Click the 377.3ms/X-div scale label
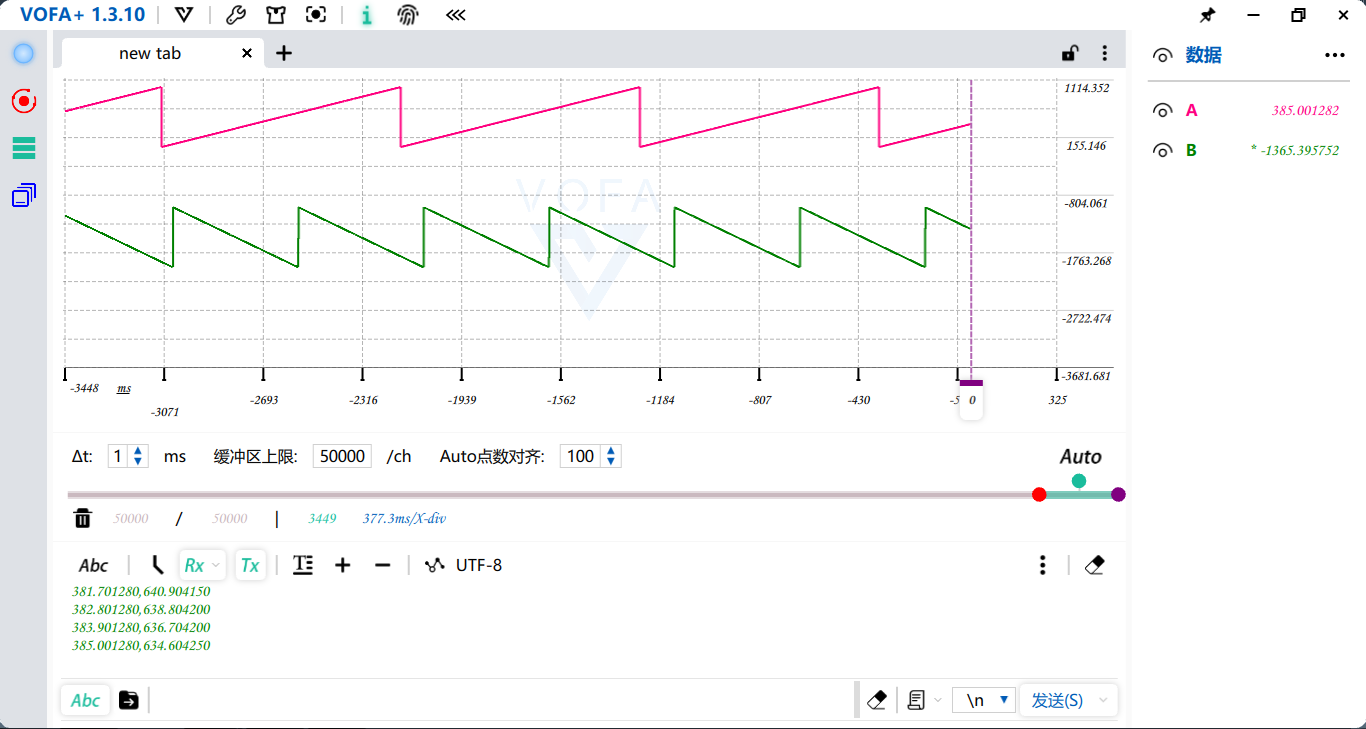The width and height of the screenshot is (1366, 729). [404, 518]
